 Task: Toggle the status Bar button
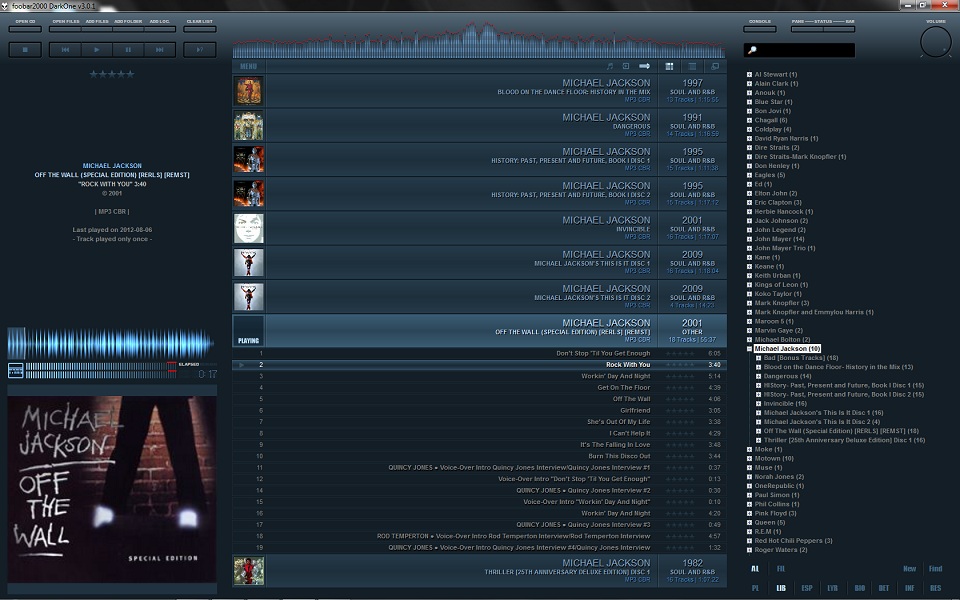coord(839,28)
